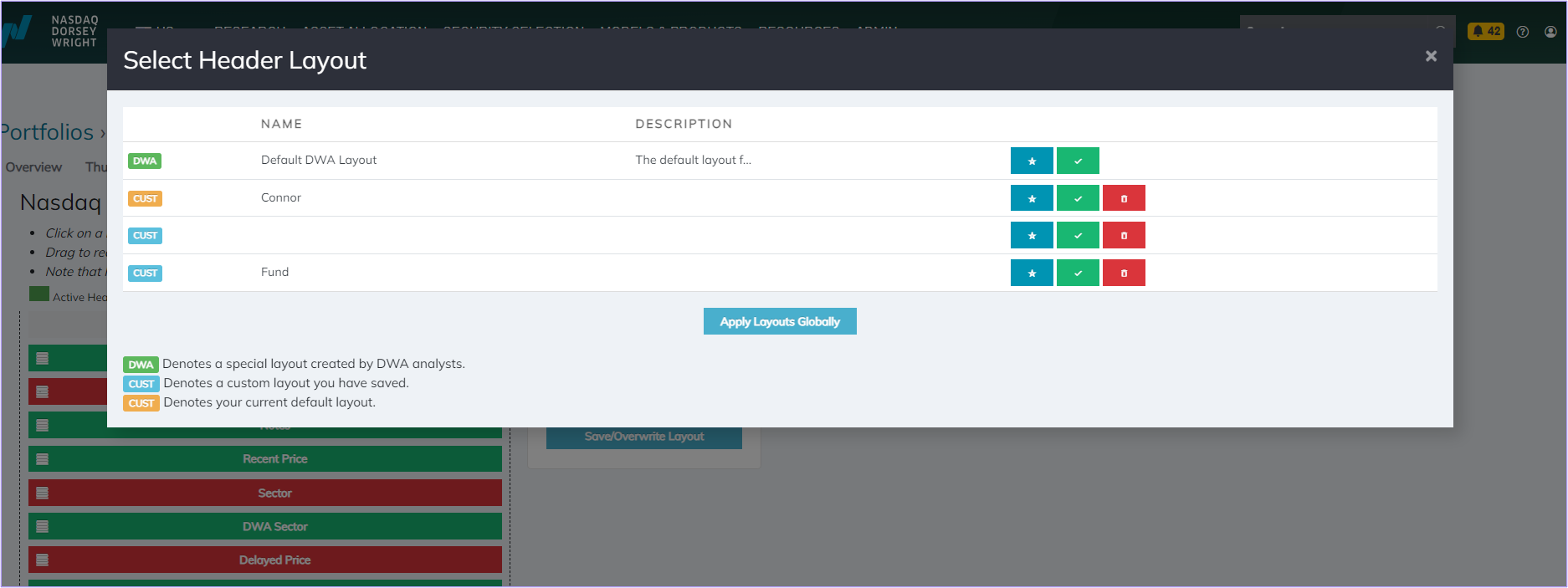Open the user account profile icon

pyautogui.click(x=1550, y=32)
